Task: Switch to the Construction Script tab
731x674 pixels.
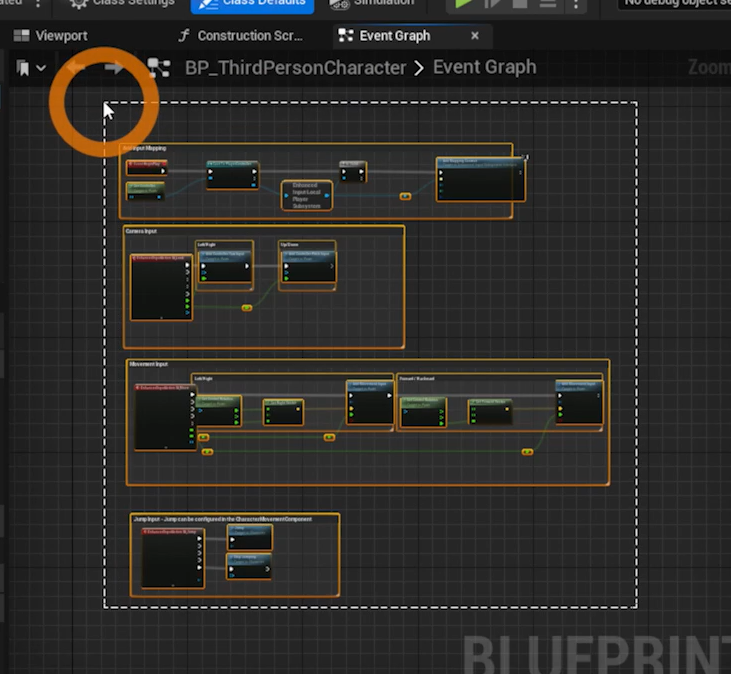Action: pos(241,36)
